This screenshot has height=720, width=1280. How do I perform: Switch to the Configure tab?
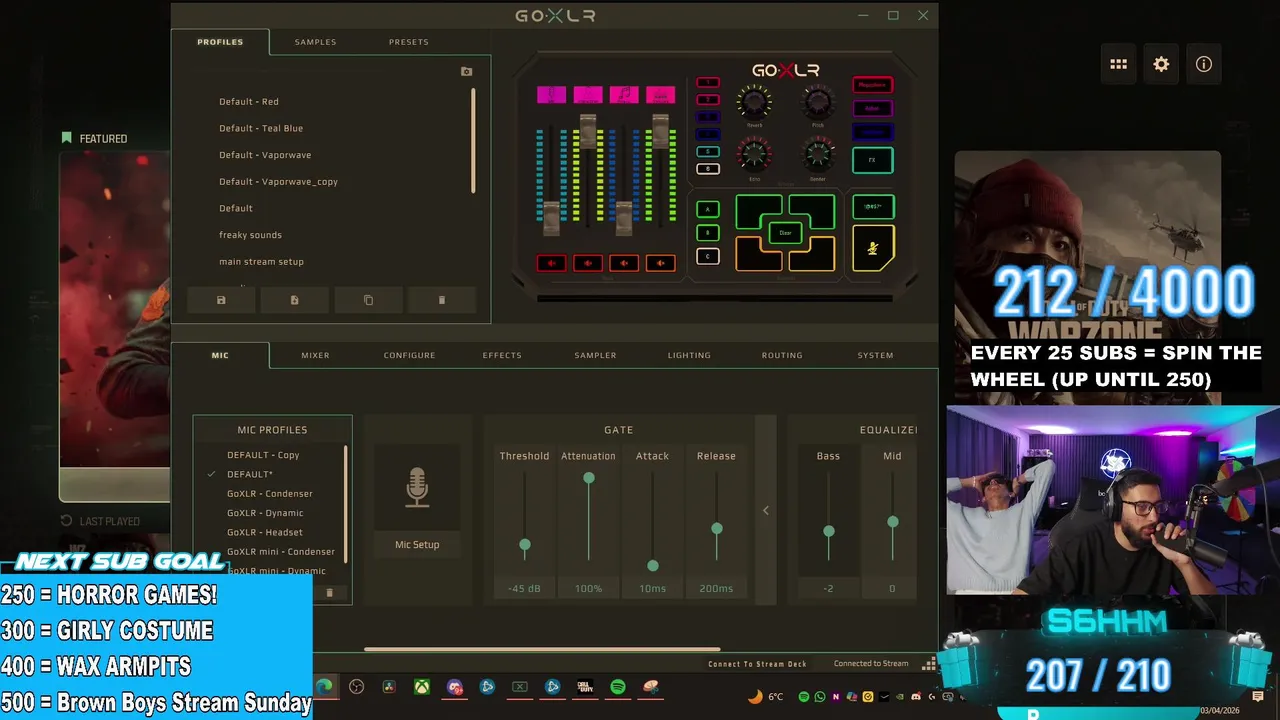[x=409, y=355]
